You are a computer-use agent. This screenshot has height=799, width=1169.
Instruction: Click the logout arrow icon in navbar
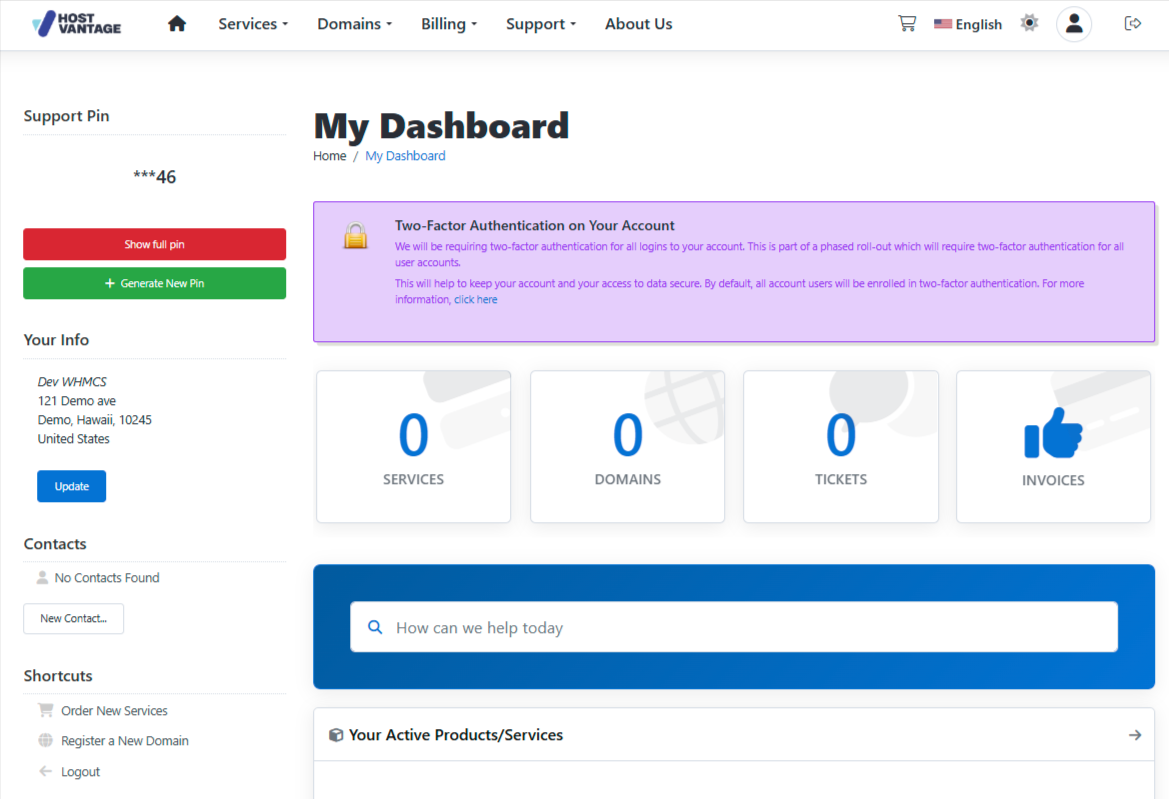(x=1132, y=24)
